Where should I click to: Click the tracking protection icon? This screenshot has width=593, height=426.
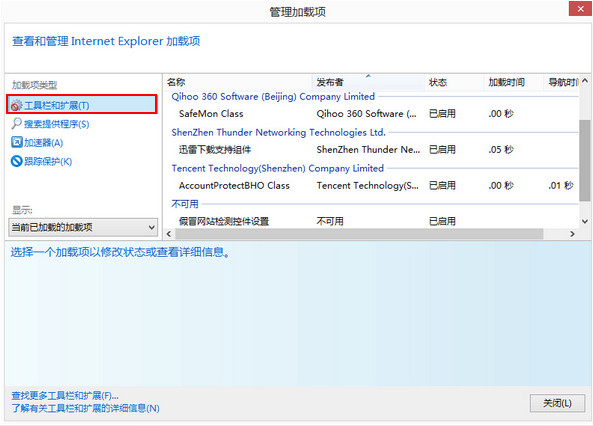click(x=16, y=161)
